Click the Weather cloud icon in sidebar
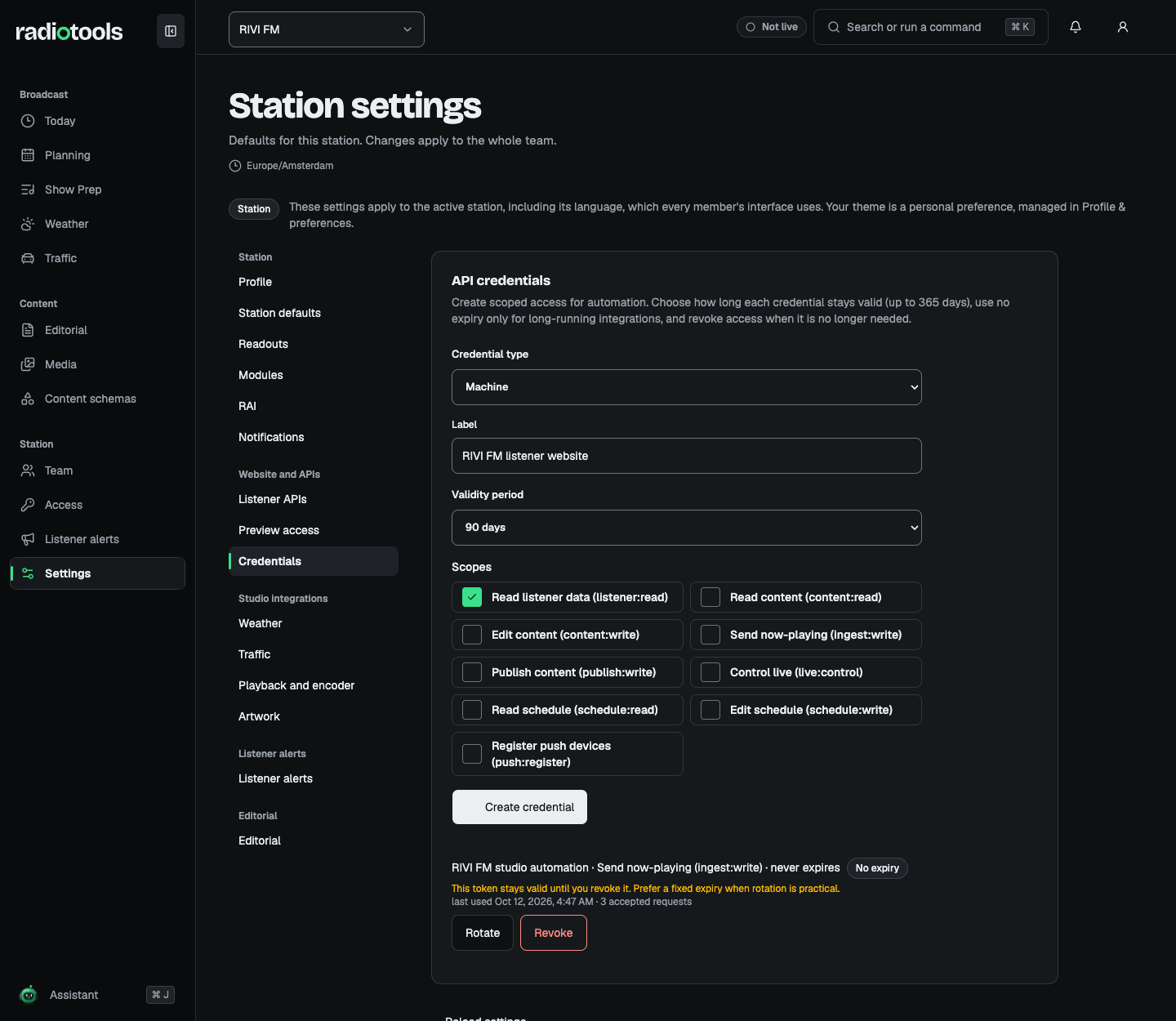This screenshot has width=1176, height=1021. click(x=28, y=224)
